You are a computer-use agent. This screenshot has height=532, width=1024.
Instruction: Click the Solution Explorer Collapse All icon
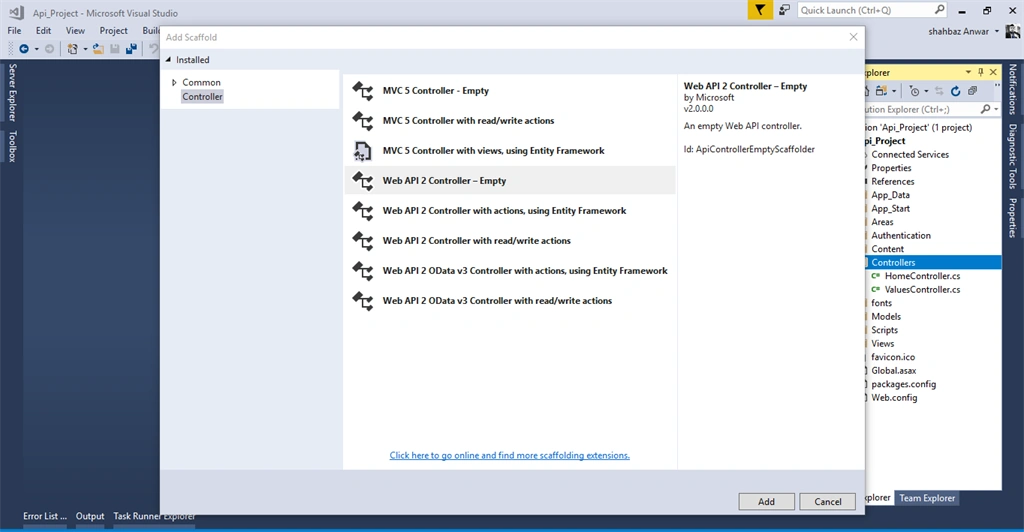(x=972, y=91)
